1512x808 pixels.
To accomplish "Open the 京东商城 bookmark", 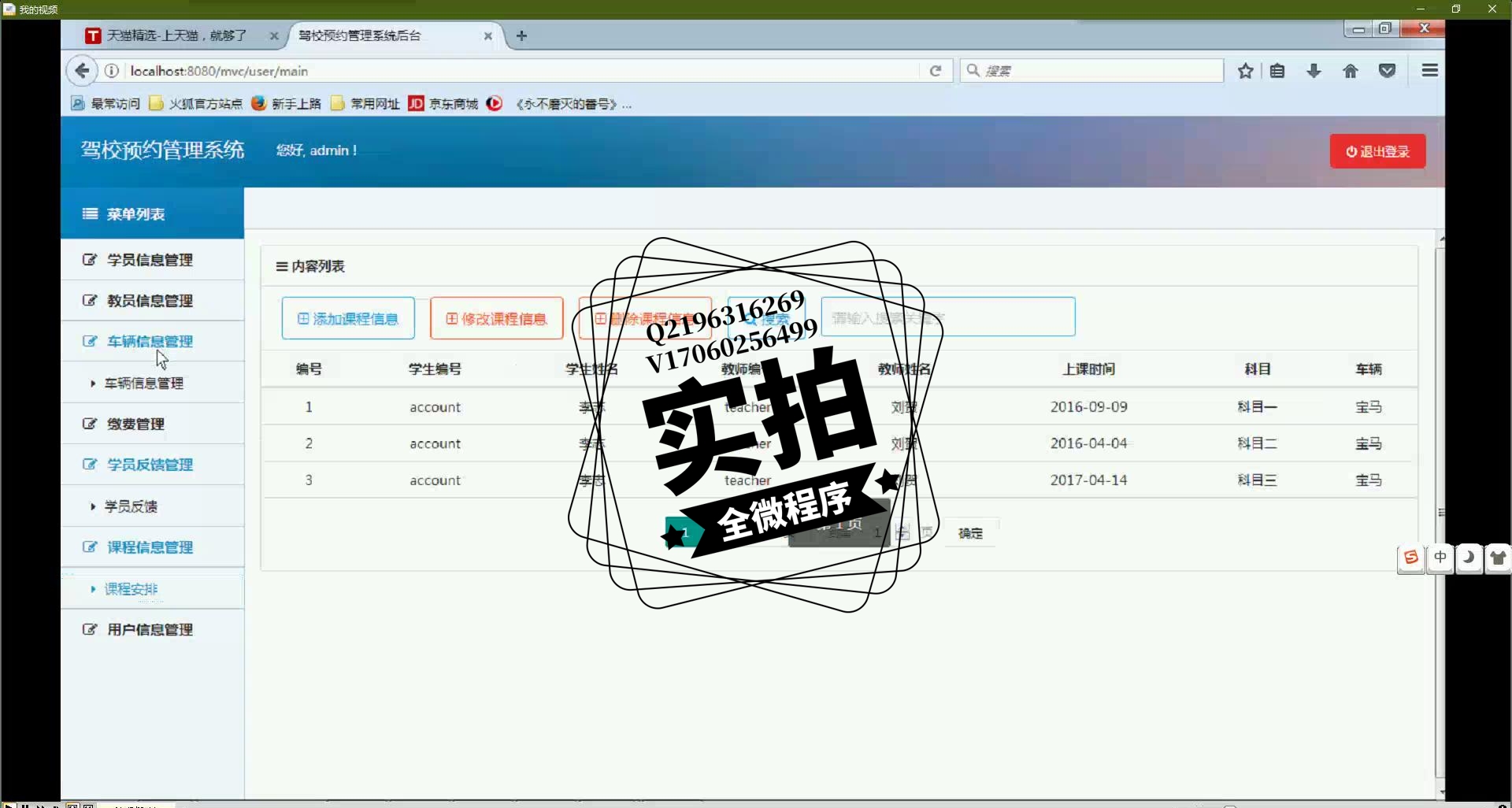I will (443, 104).
